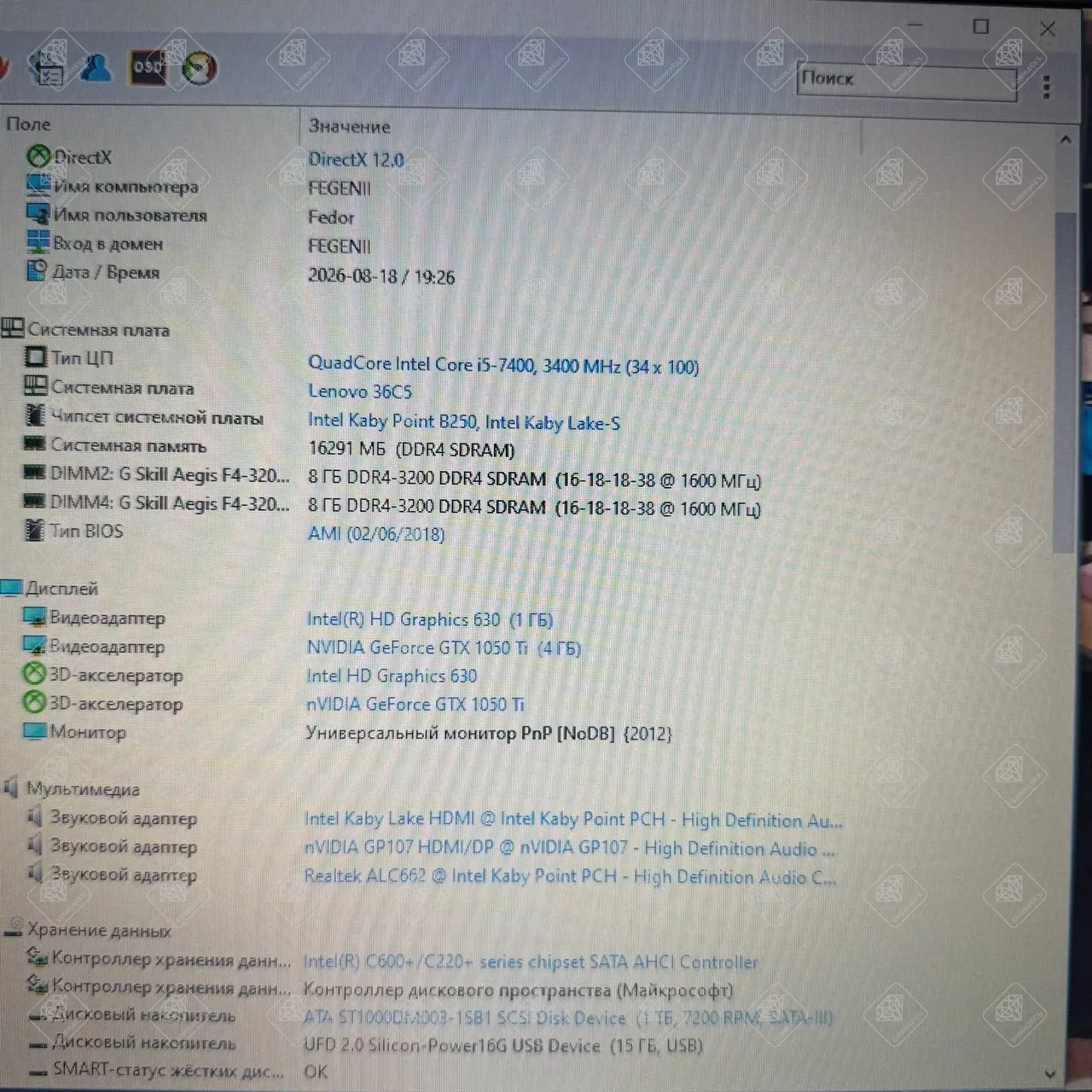
Task: Select the Монитор row icon
Action: point(34,731)
